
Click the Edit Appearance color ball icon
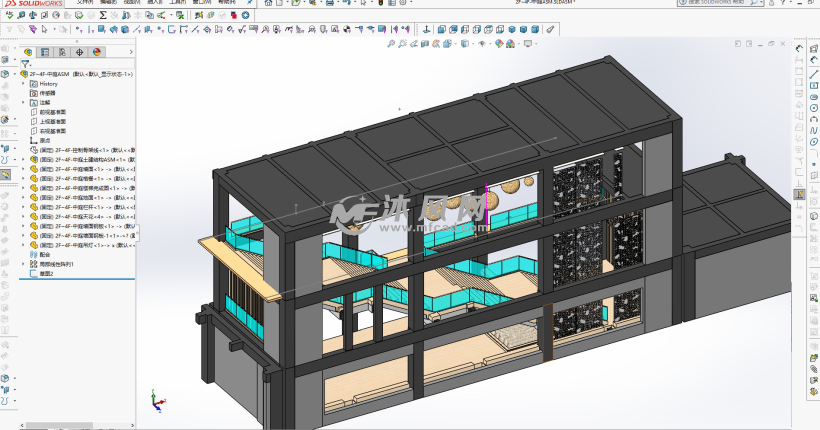(x=498, y=44)
